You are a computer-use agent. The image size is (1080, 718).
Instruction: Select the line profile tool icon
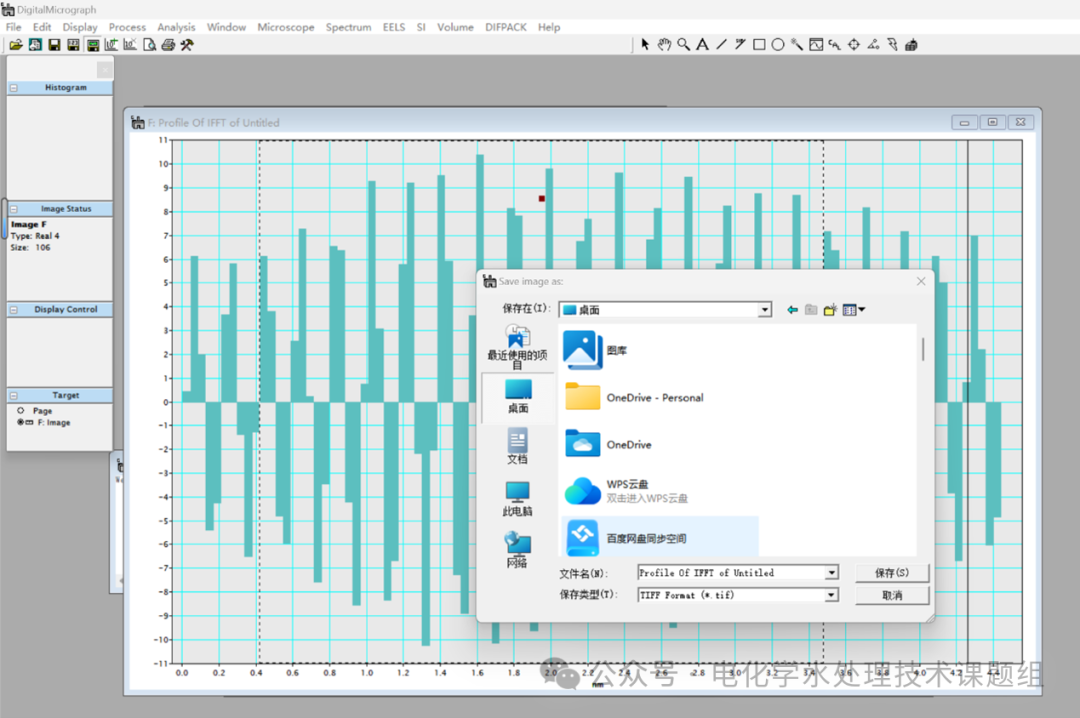pos(816,44)
